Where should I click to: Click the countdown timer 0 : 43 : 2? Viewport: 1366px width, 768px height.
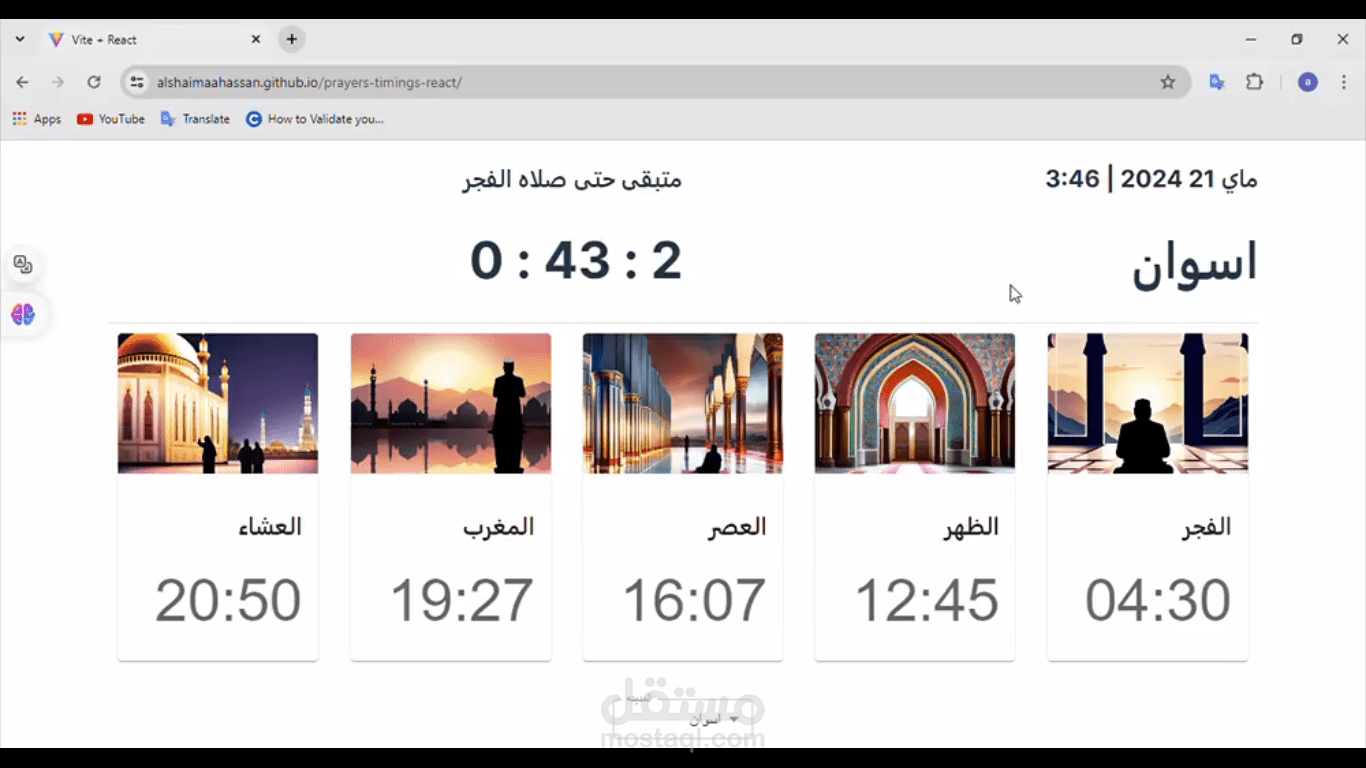point(576,260)
